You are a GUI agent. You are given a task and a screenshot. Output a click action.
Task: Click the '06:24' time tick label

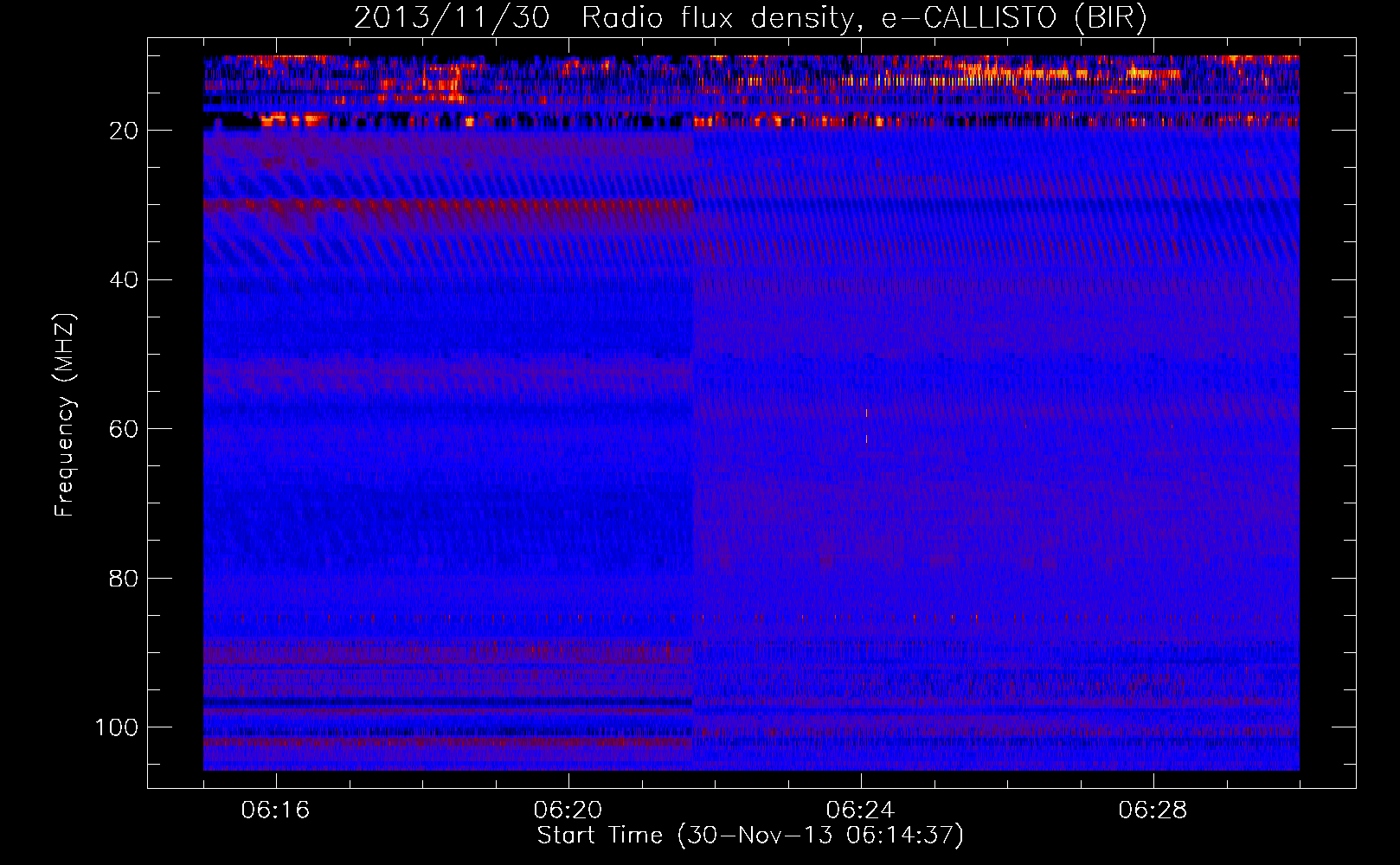[861, 811]
